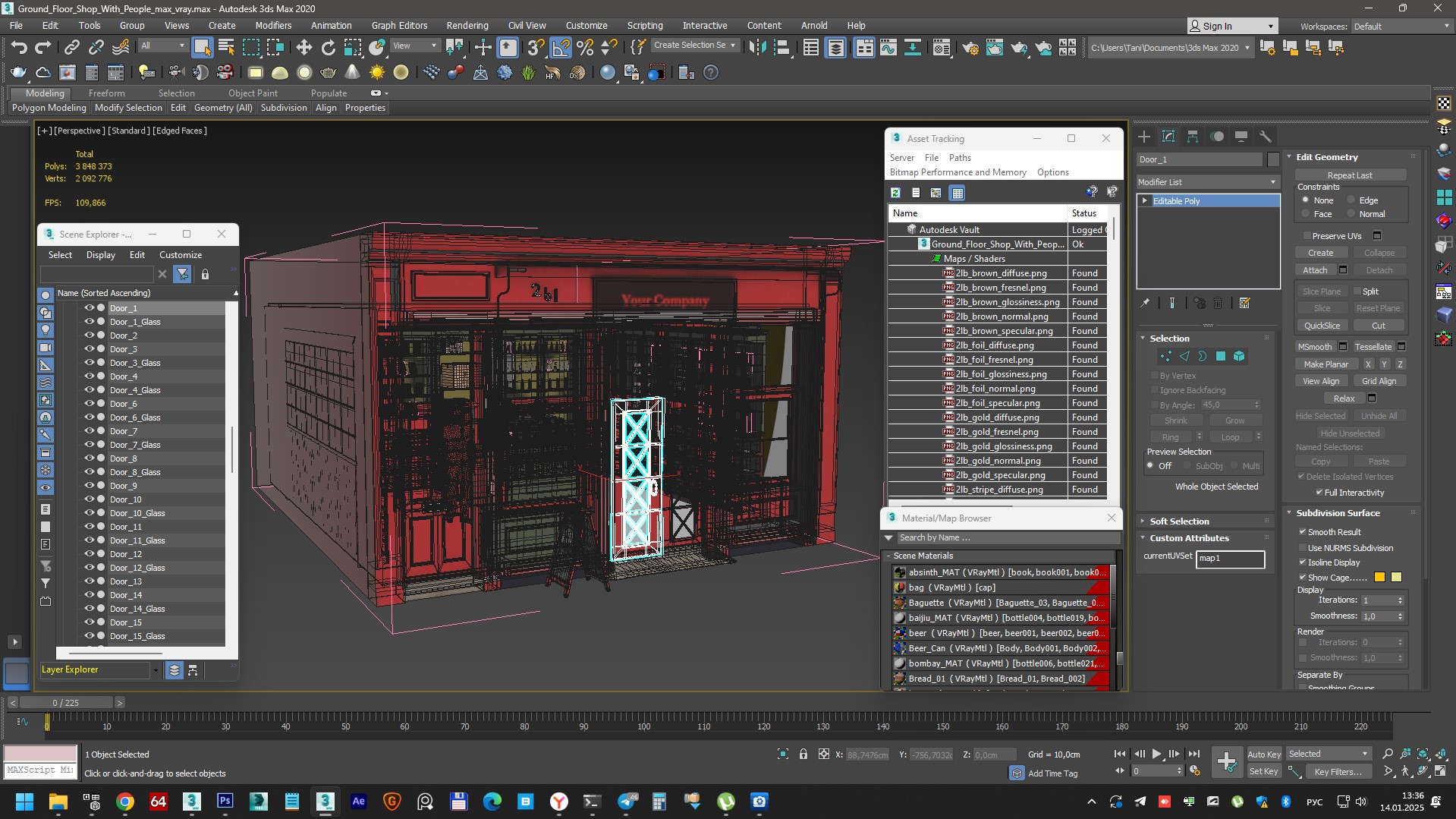Click the Sign In button
Viewport: 1456px width, 819px height.
1232,27
